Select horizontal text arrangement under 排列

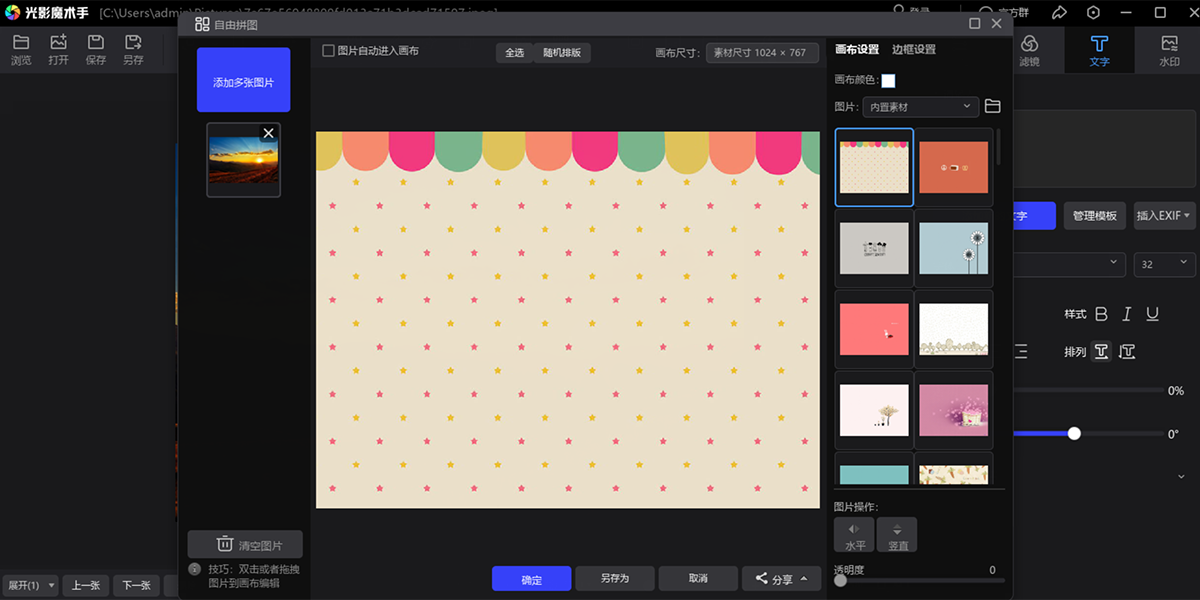point(1101,351)
